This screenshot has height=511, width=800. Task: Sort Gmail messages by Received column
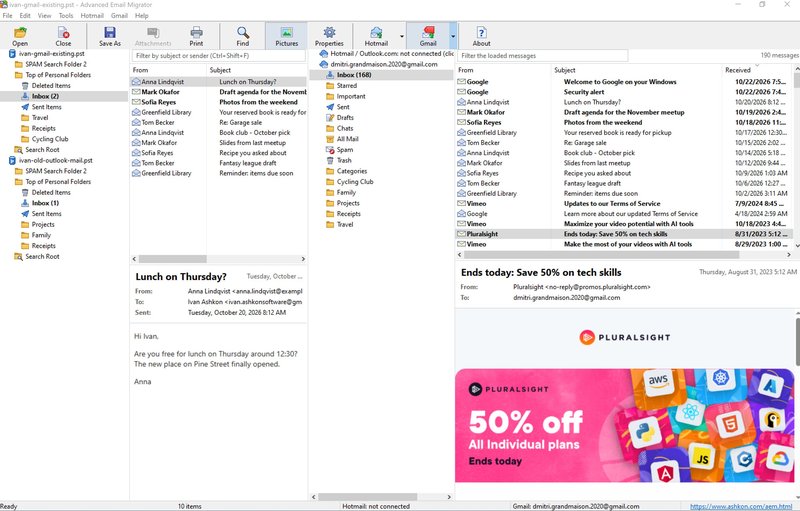click(757, 70)
